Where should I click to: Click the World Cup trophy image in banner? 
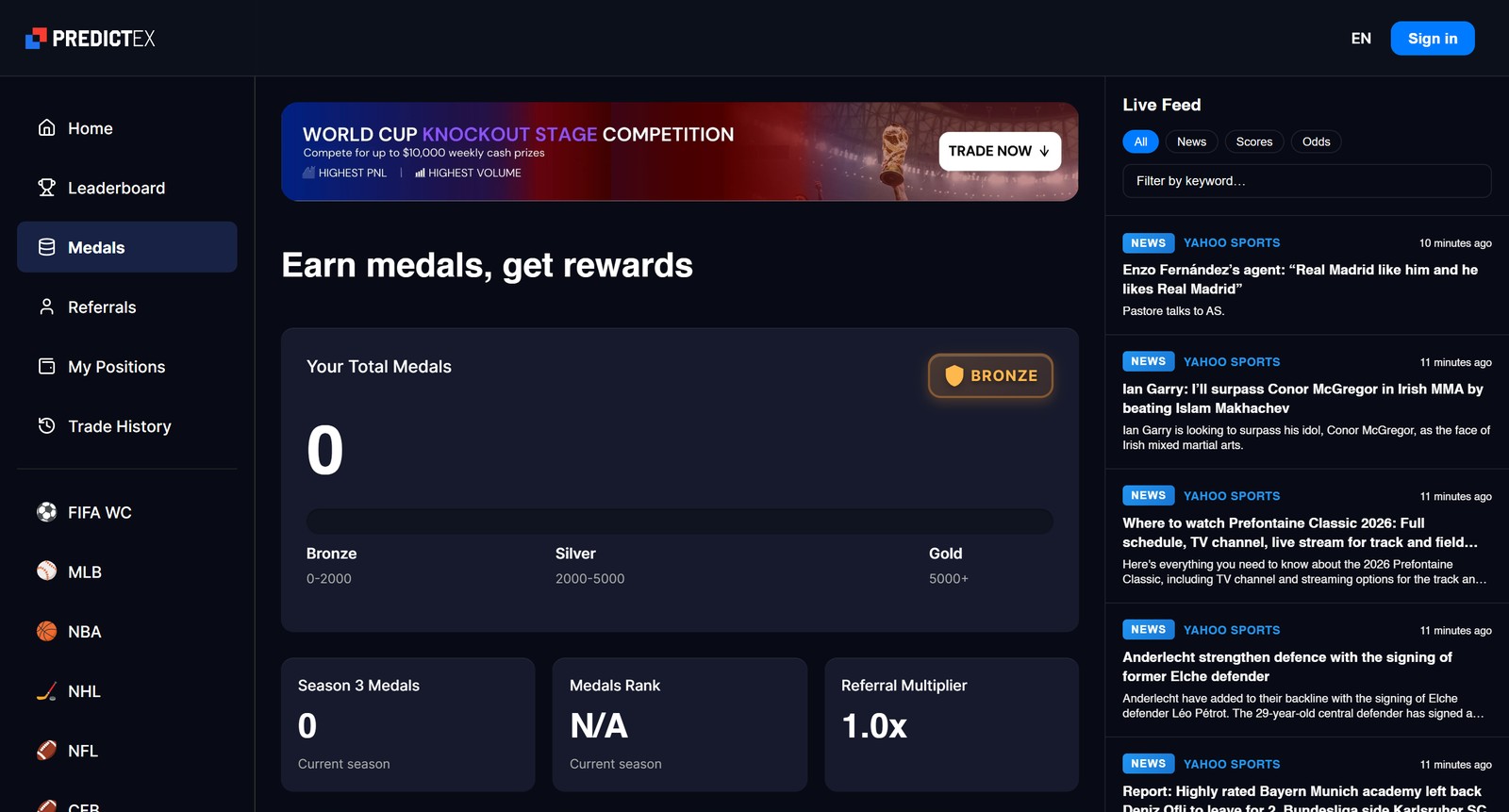893,161
